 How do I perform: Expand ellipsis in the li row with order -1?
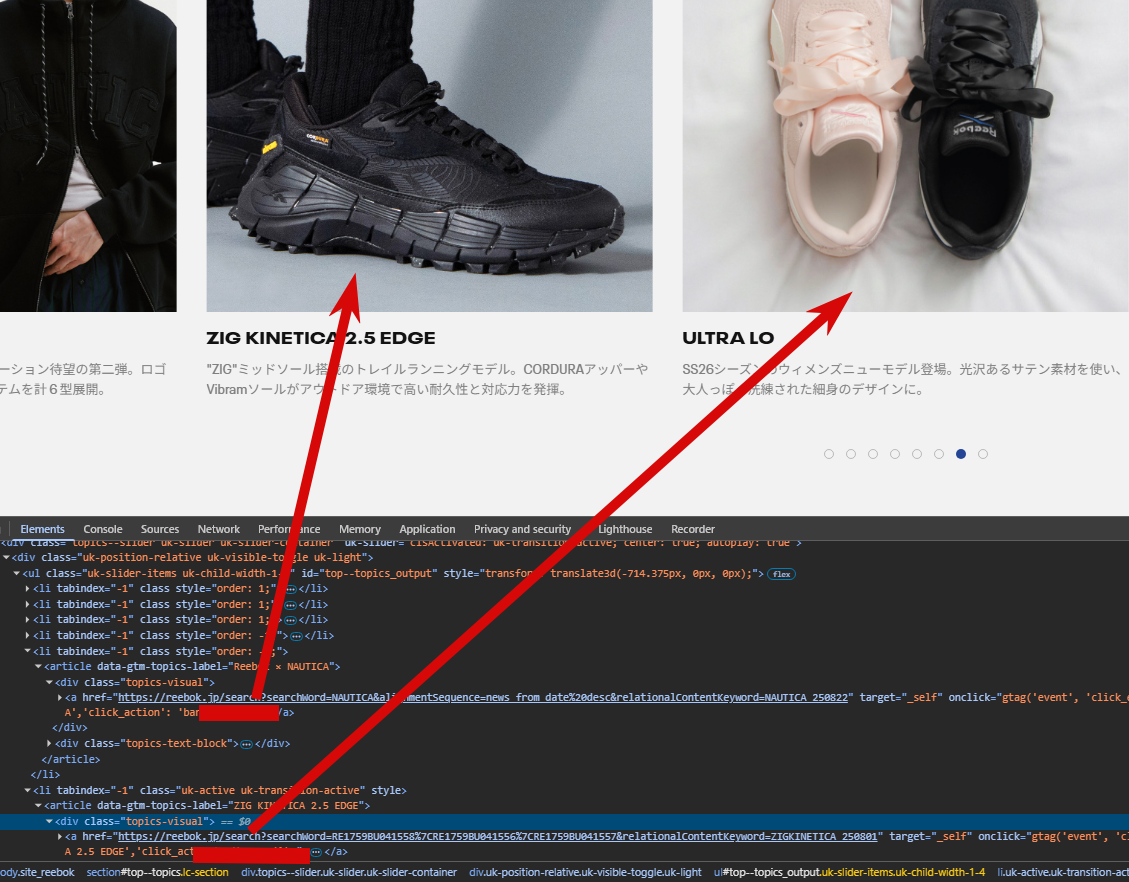pyautogui.click(x=296, y=636)
